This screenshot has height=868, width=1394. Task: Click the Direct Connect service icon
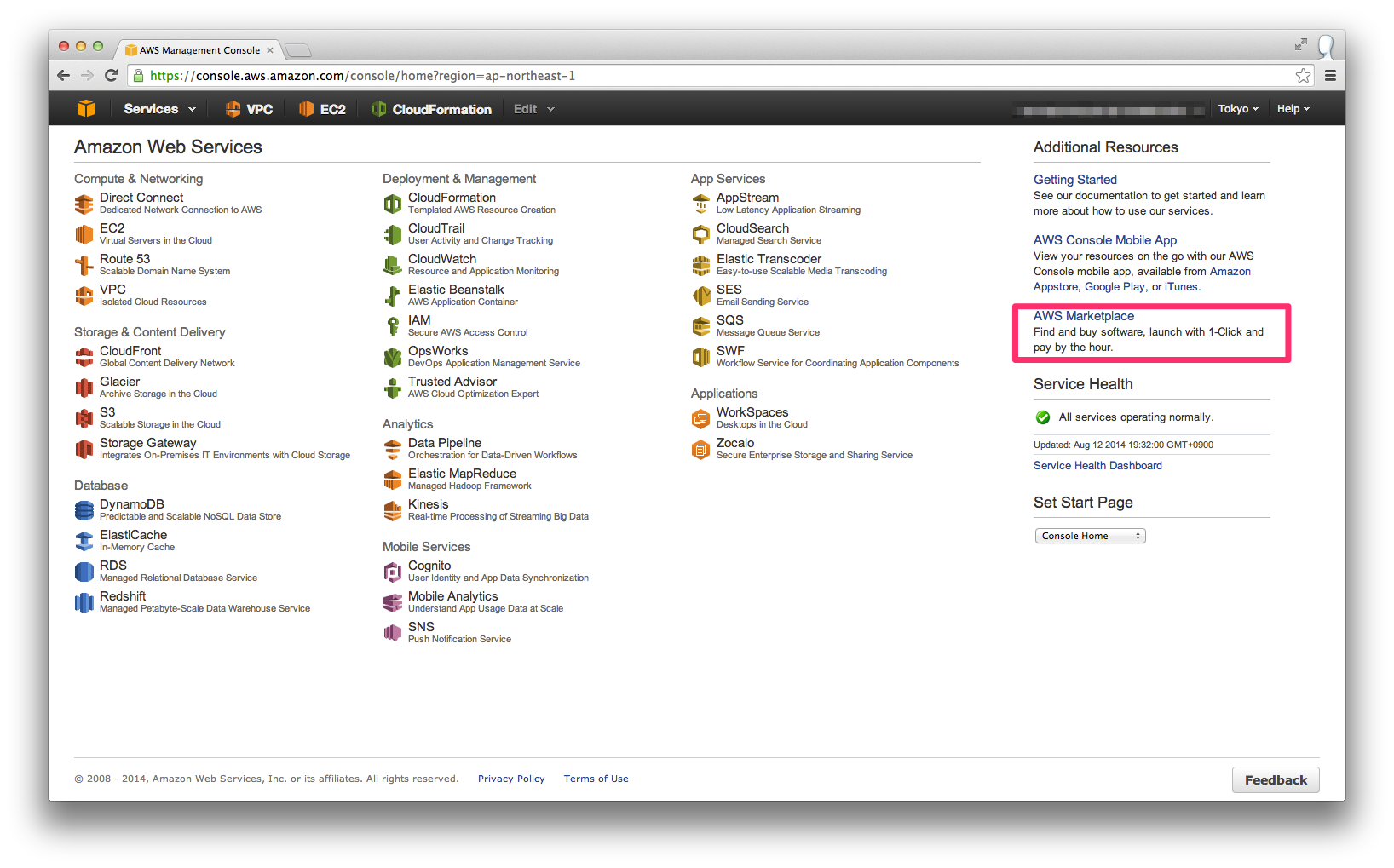[x=84, y=204]
